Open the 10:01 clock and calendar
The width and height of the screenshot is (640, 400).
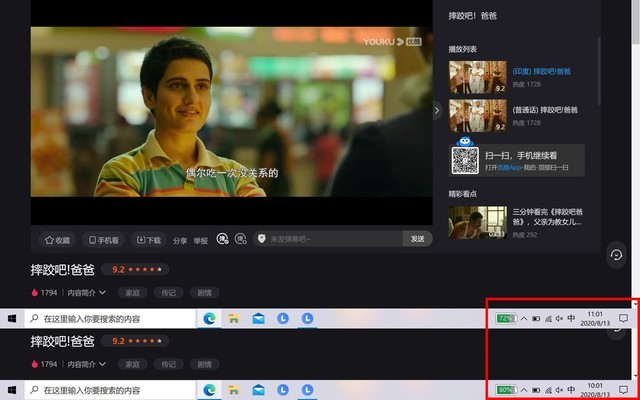click(595, 390)
